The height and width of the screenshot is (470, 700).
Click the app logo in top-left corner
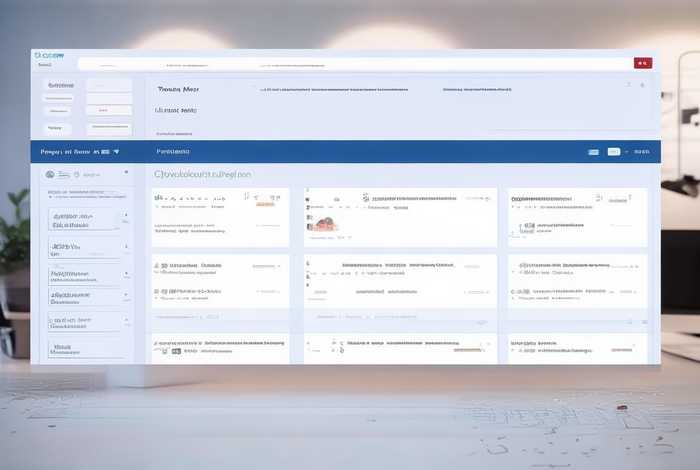coord(47,55)
